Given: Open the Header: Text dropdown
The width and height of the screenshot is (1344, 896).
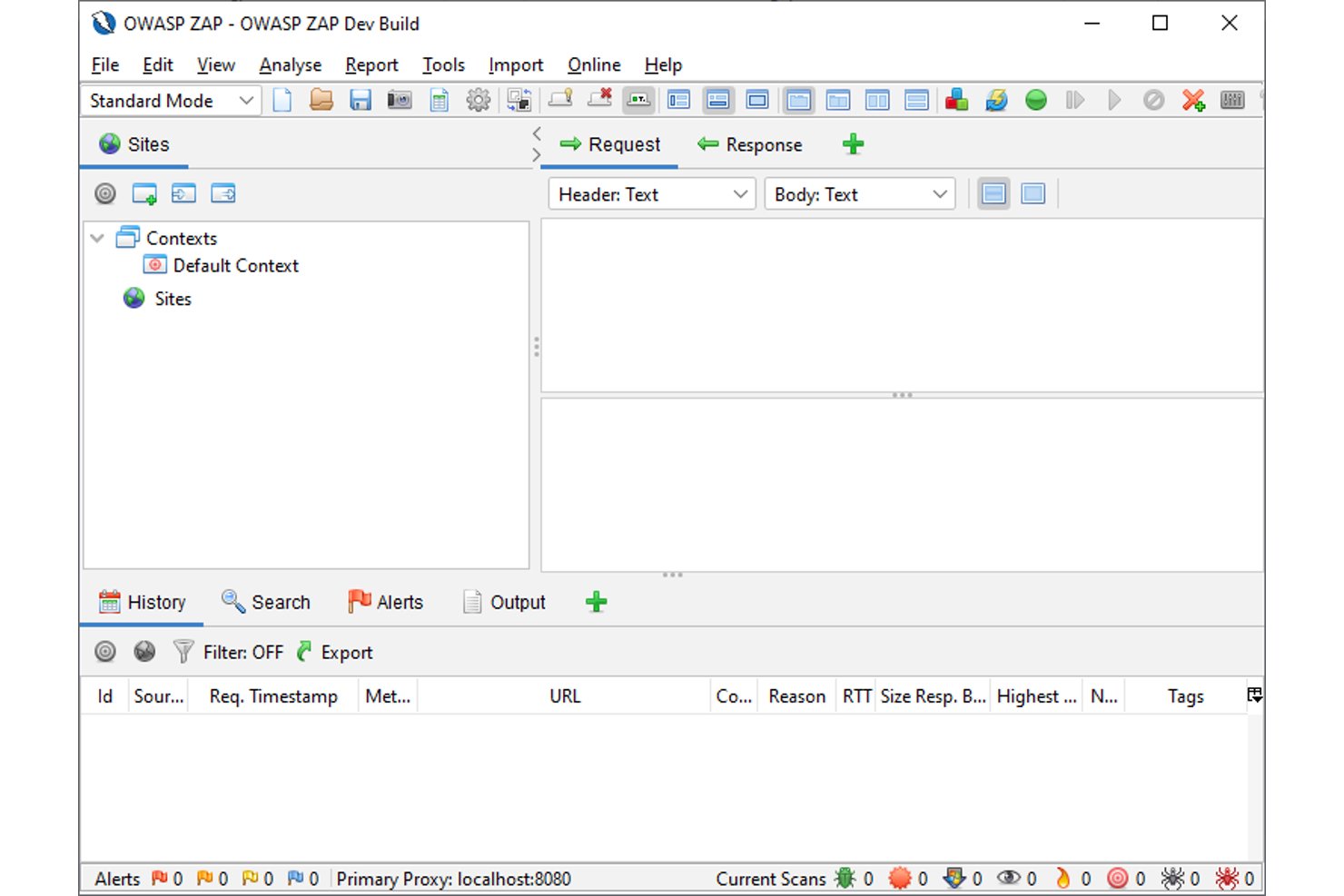Looking at the screenshot, I should click(x=652, y=194).
